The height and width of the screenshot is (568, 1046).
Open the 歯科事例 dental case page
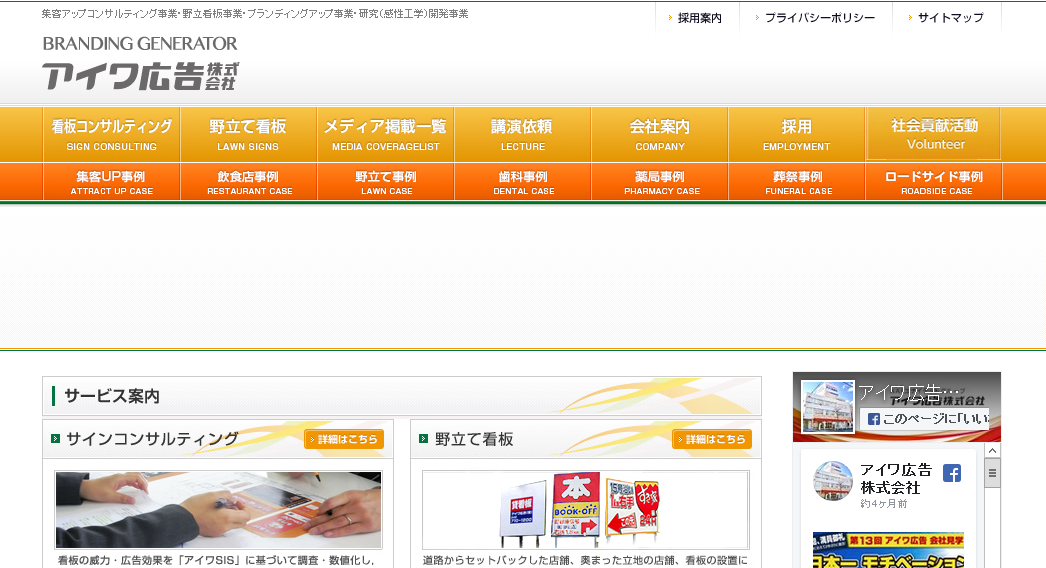point(523,182)
